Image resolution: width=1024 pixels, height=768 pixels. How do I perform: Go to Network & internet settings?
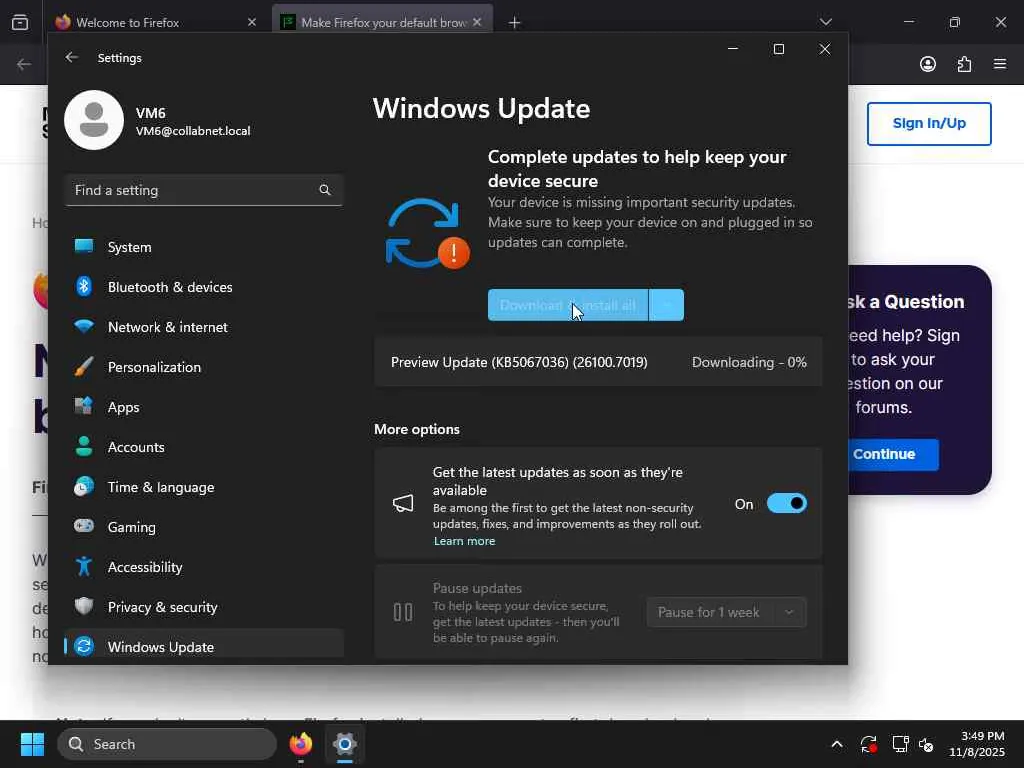(204, 327)
